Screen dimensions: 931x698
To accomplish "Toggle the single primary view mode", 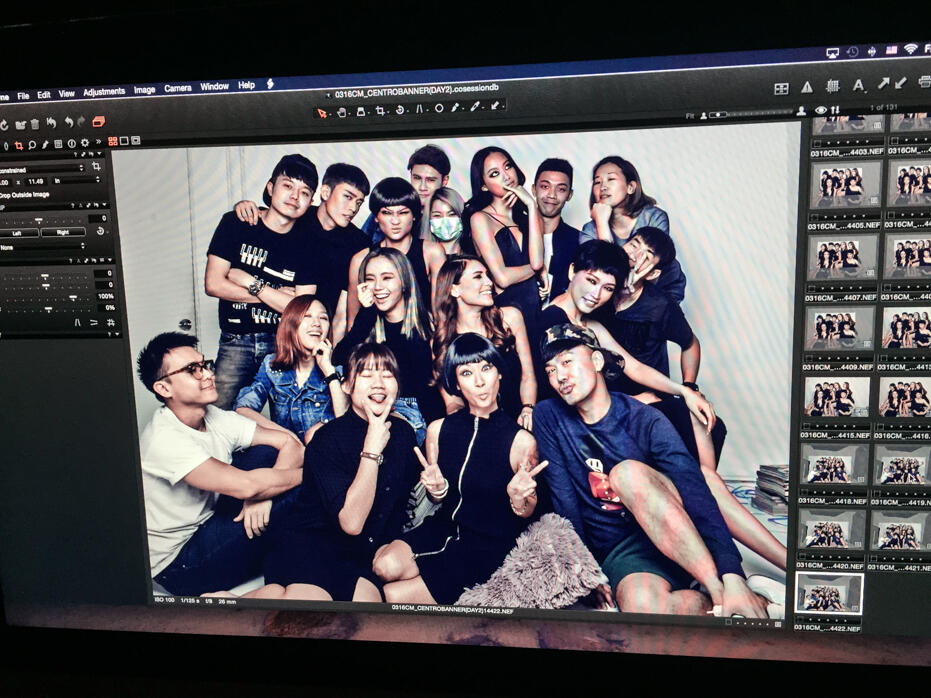I will pos(124,141).
